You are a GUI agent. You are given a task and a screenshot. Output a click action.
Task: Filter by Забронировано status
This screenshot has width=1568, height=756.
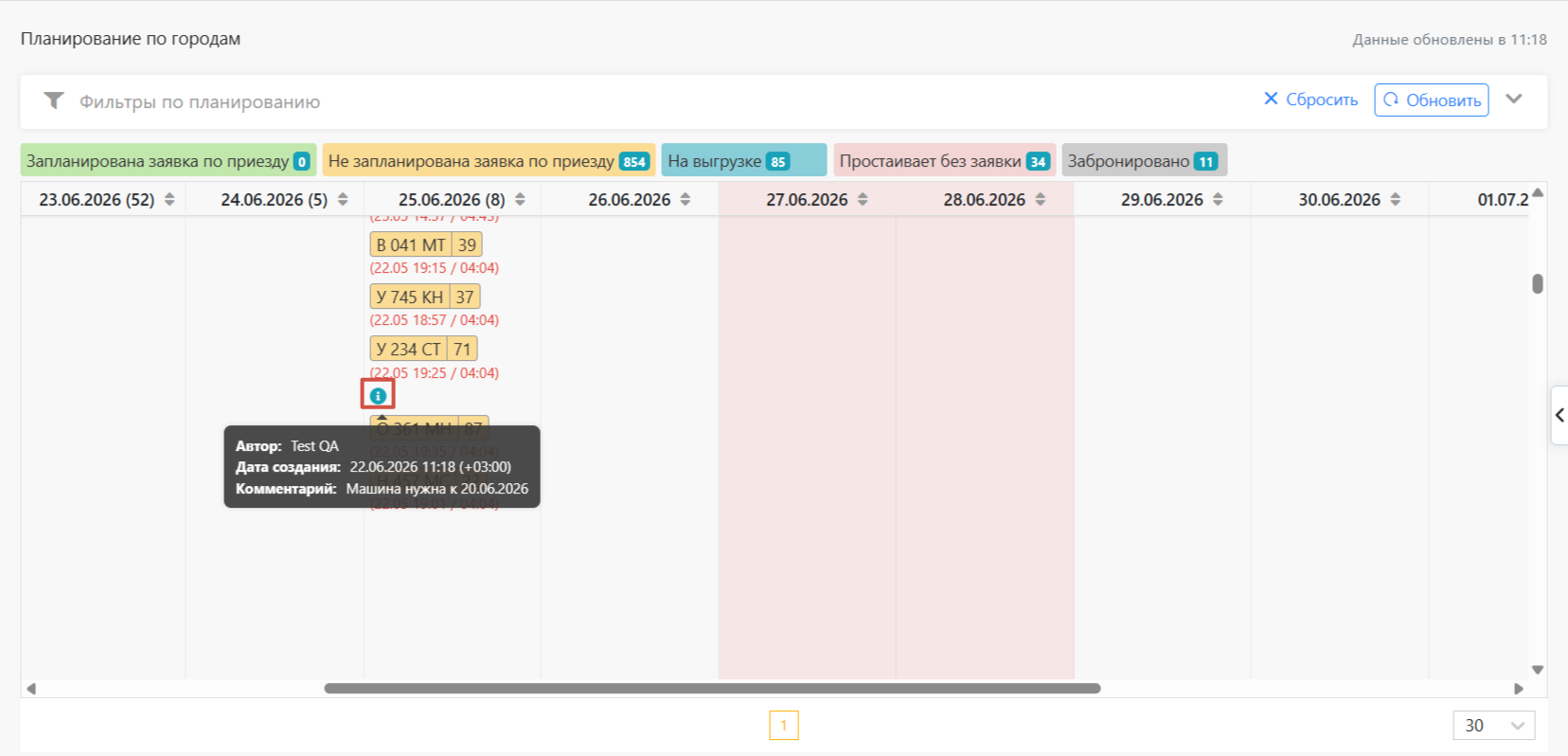point(1144,161)
